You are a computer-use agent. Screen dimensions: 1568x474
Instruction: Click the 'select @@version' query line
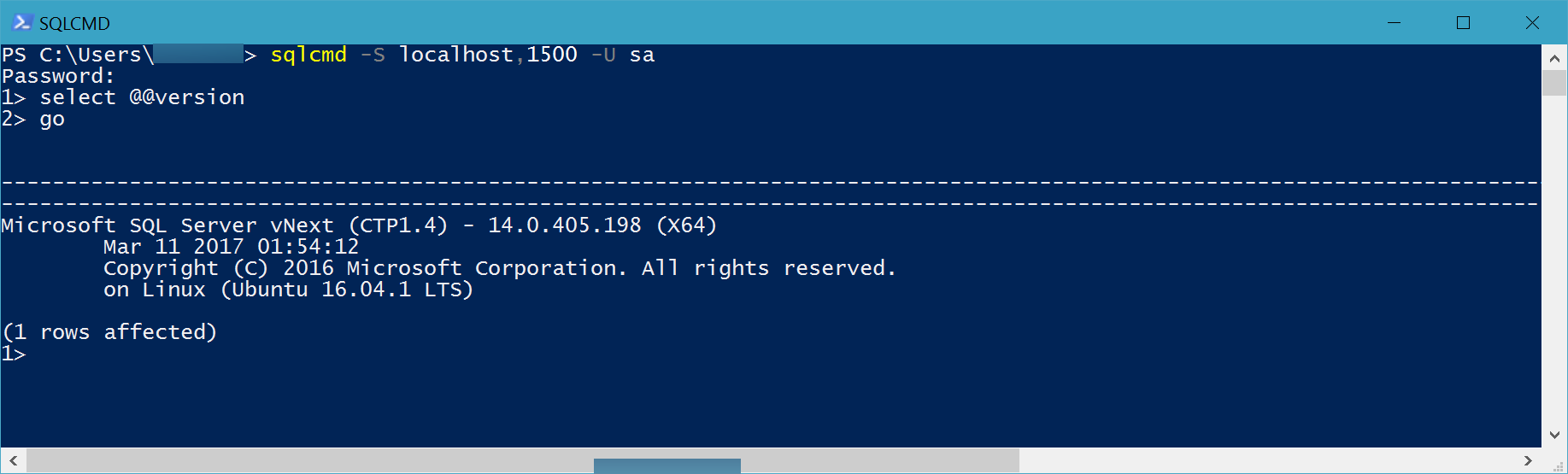click(142, 97)
